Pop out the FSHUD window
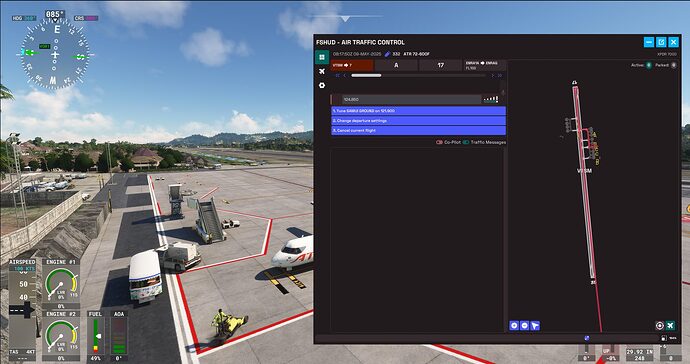690x364 pixels. pos(661,42)
